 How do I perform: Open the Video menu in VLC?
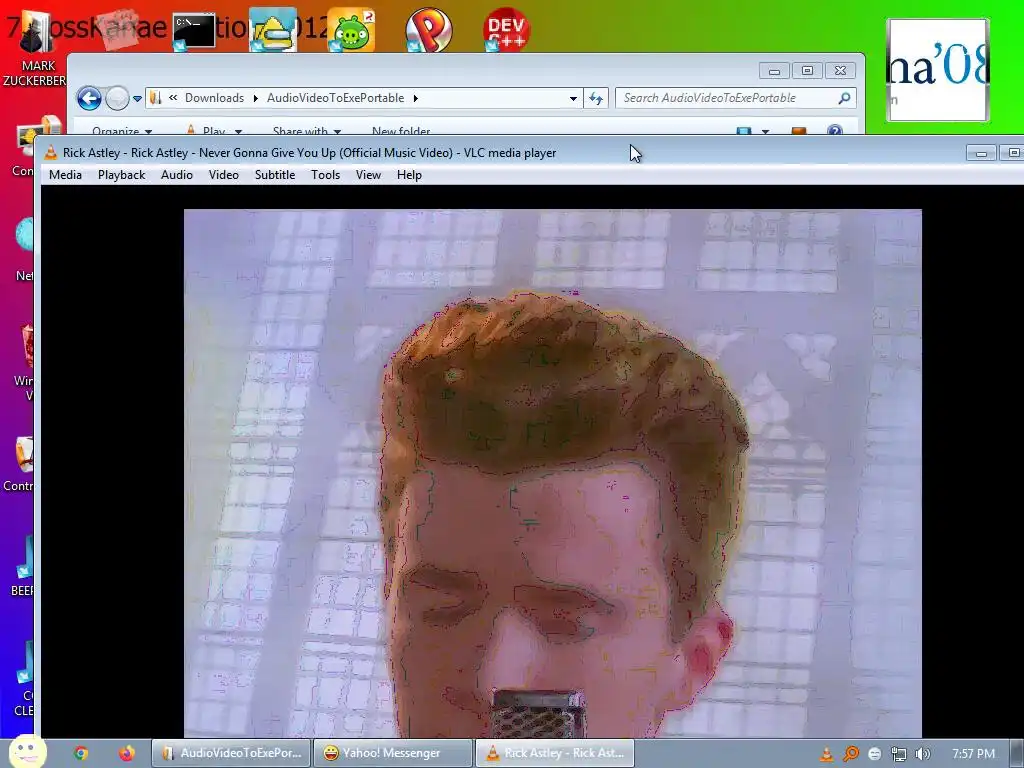coord(223,175)
